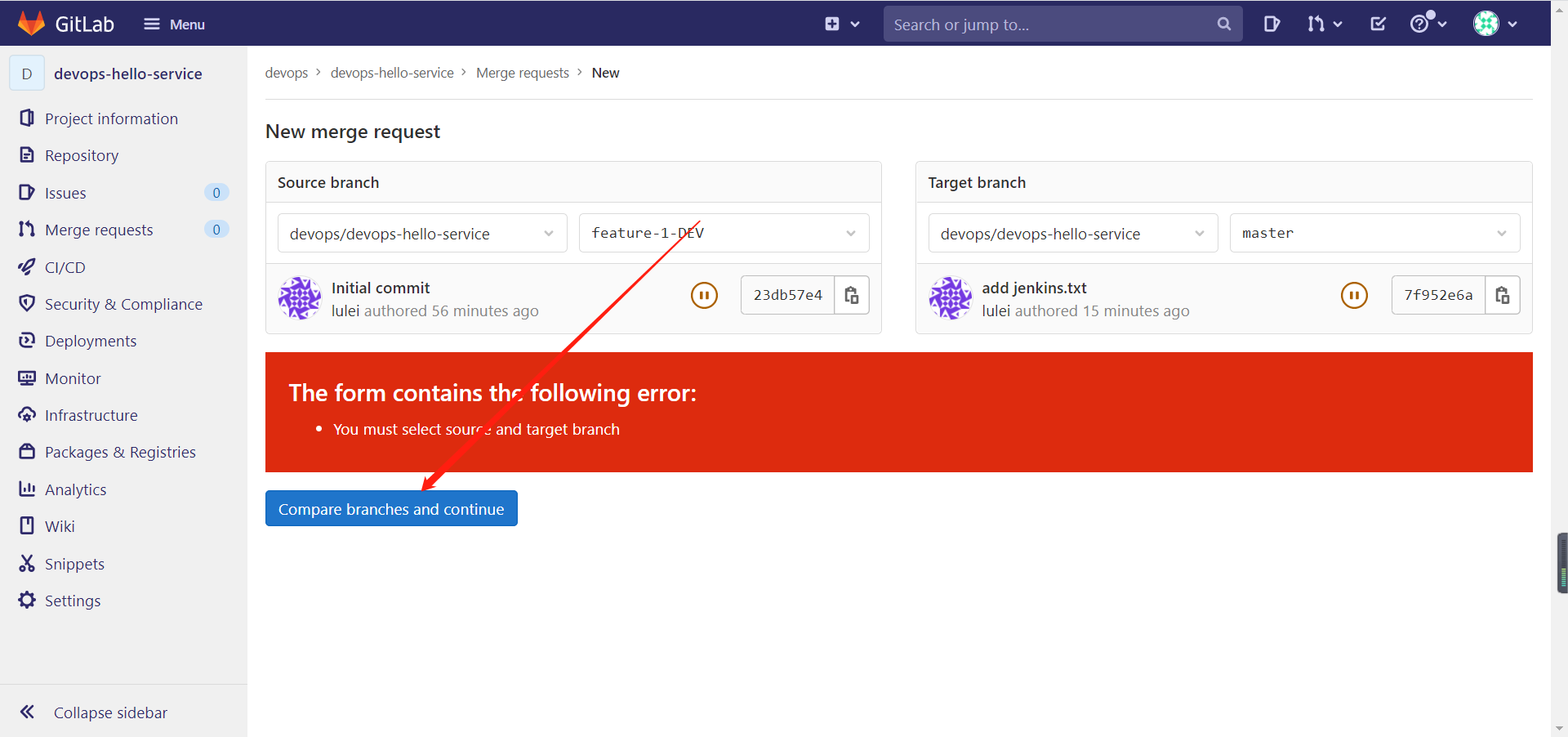Go to Merge requests breadcrumb
Viewport: 1568px width, 737px height.
point(523,73)
